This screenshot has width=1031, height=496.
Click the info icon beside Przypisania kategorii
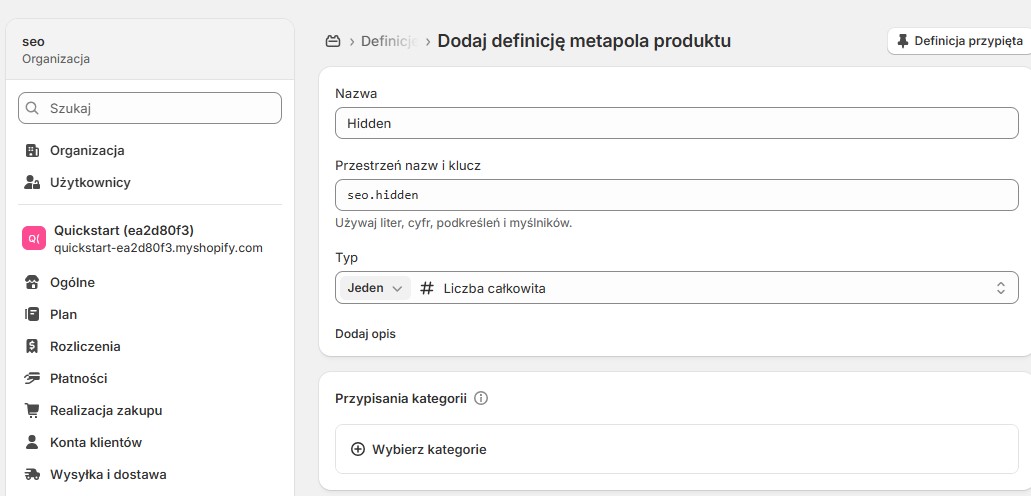pyautogui.click(x=481, y=398)
